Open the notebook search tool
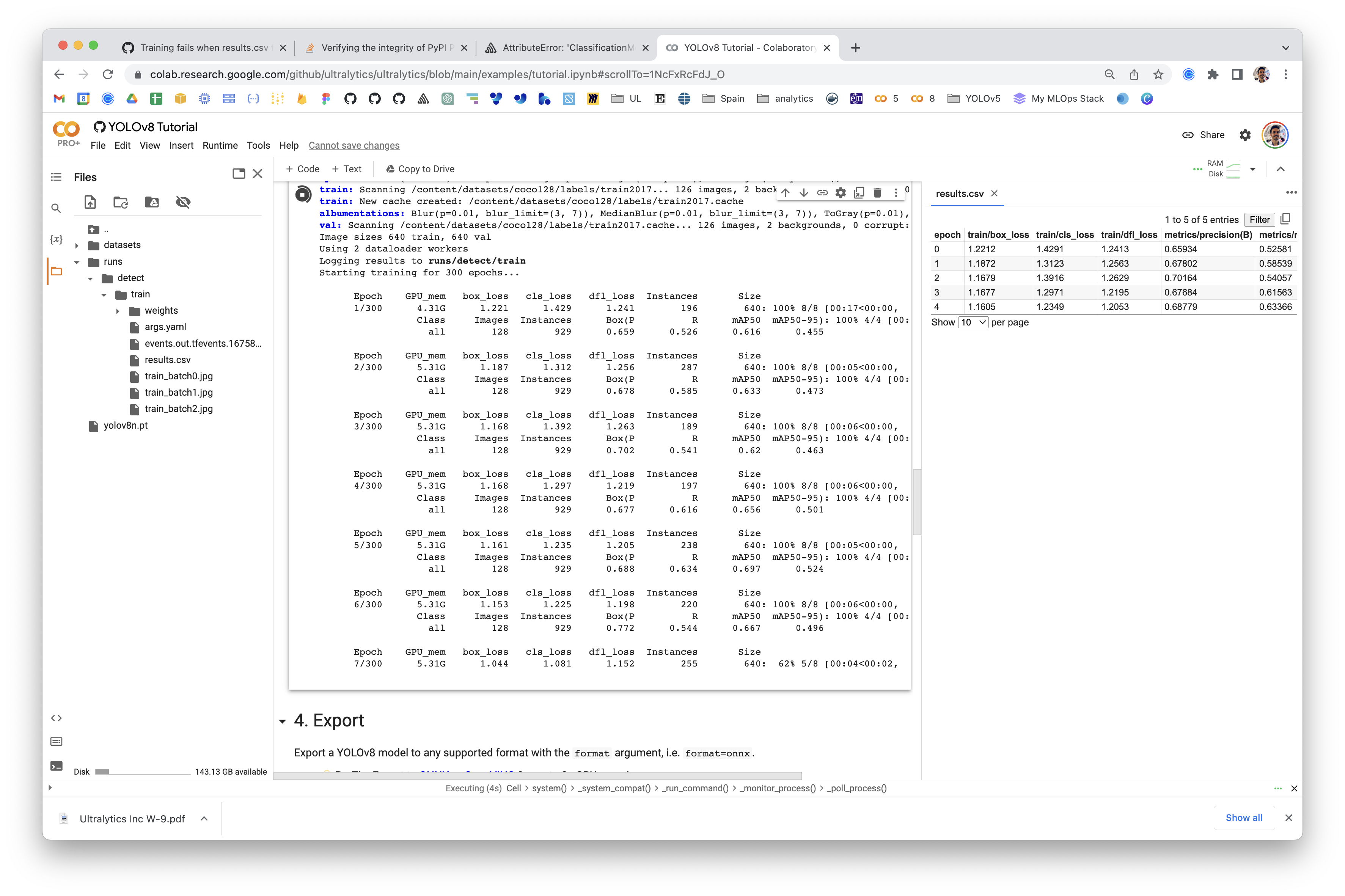This screenshot has width=1345, height=896. pos(56,207)
